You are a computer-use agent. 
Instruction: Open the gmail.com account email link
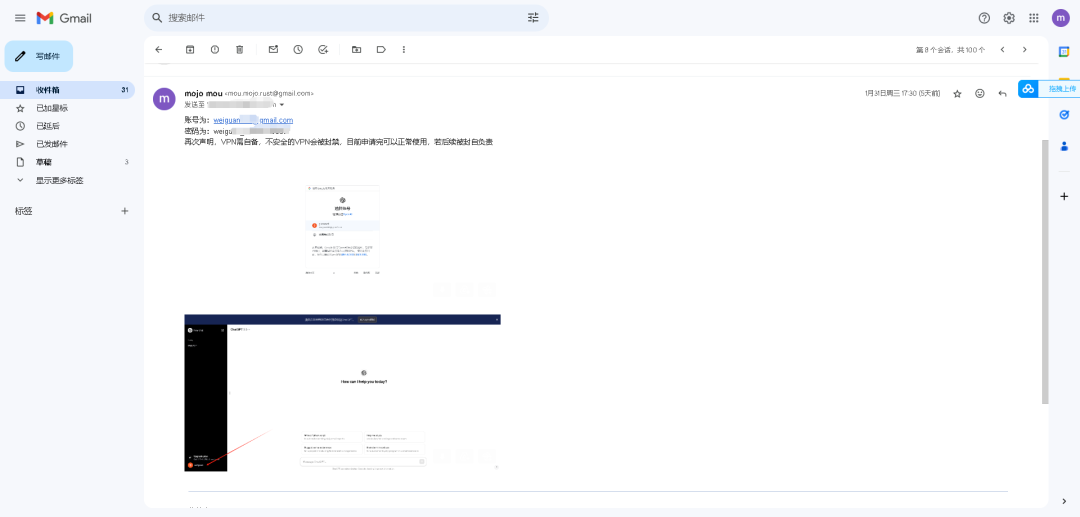click(x=253, y=120)
